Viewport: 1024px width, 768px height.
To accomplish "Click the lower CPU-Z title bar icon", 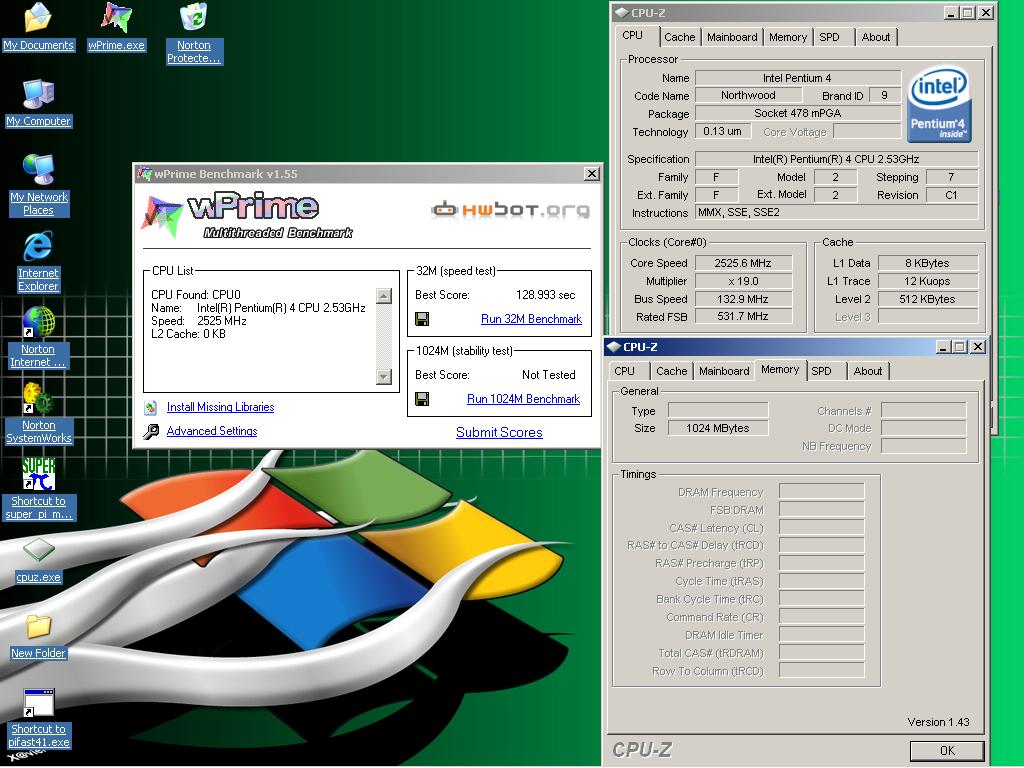I will point(613,347).
